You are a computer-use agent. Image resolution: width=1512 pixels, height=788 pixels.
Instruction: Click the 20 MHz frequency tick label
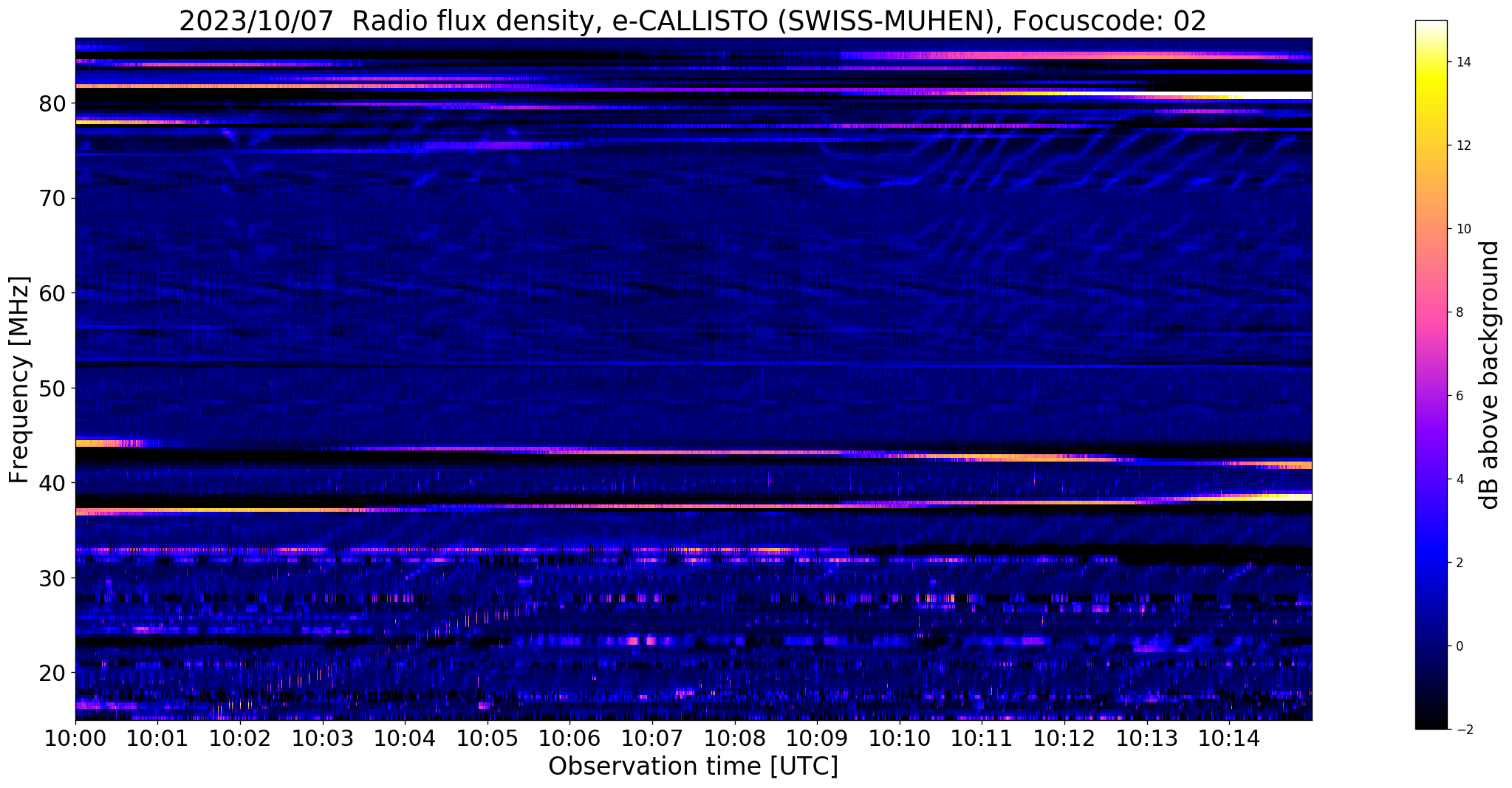coord(52,673)
